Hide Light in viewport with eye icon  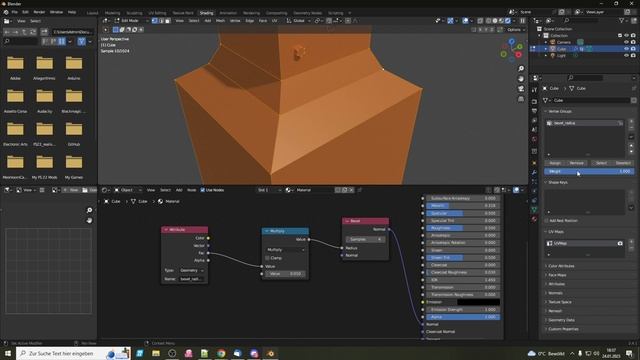[x=626, y=55]
